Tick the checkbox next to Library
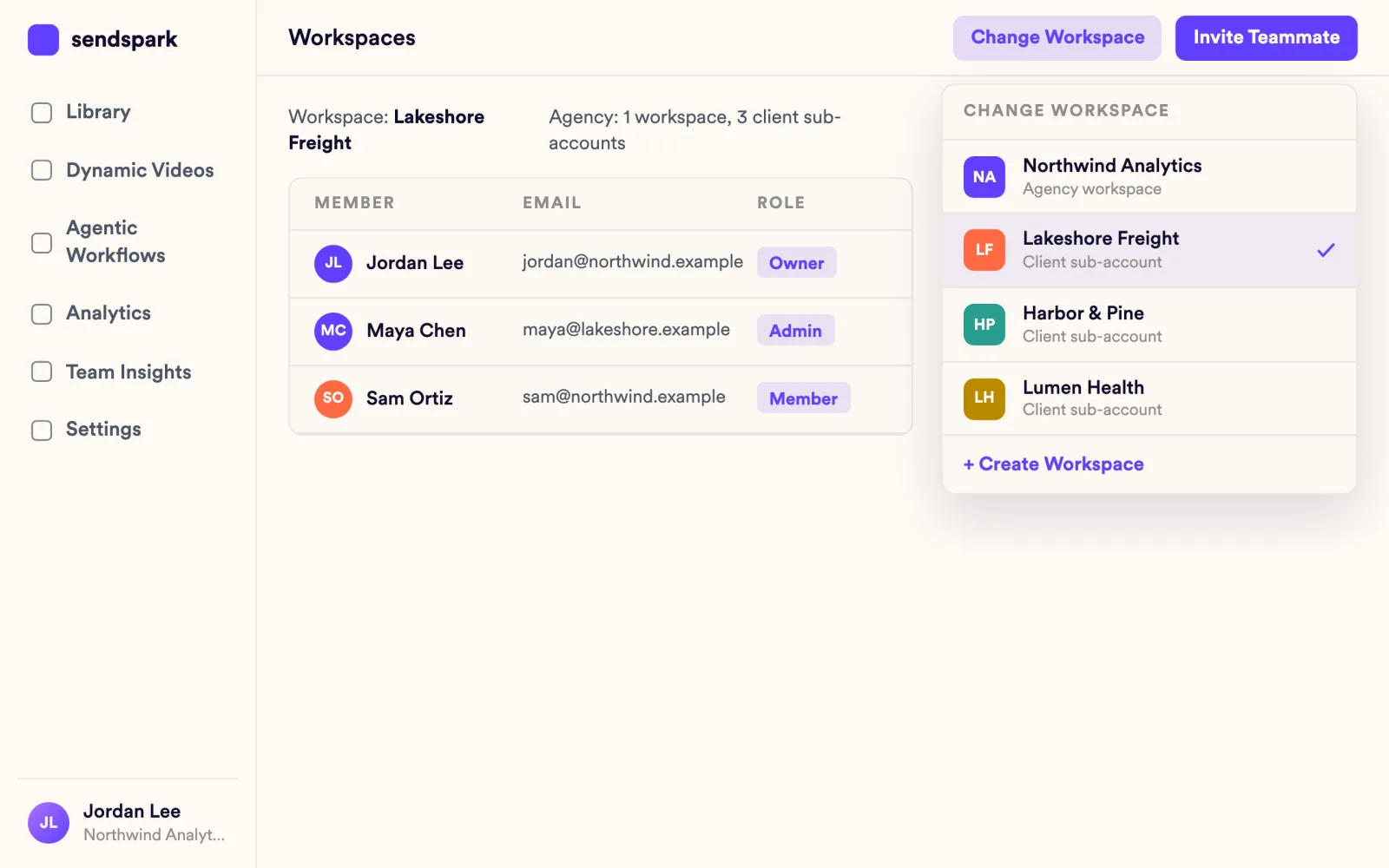1389x868 pixels. pos(42,113)
